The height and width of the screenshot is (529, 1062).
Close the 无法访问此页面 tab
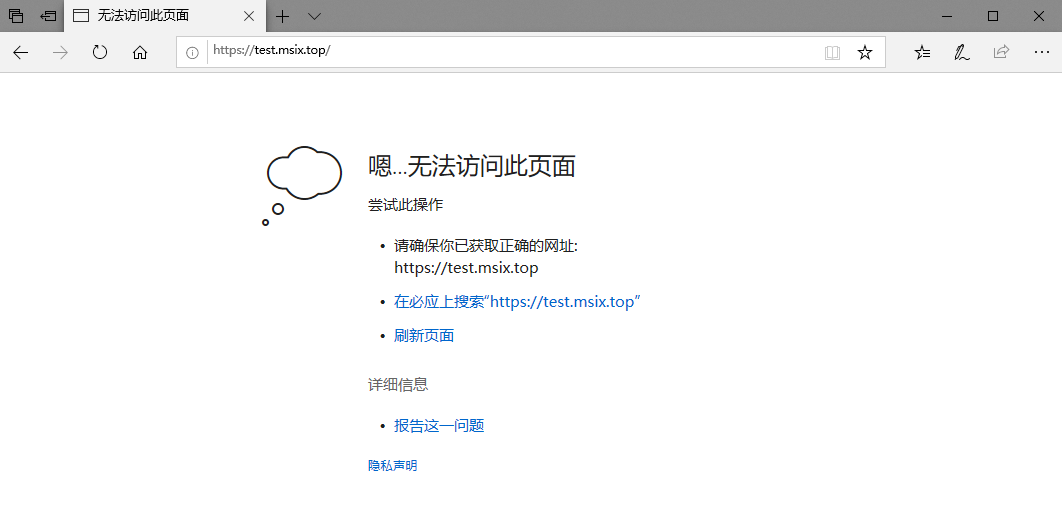[249, 16]
